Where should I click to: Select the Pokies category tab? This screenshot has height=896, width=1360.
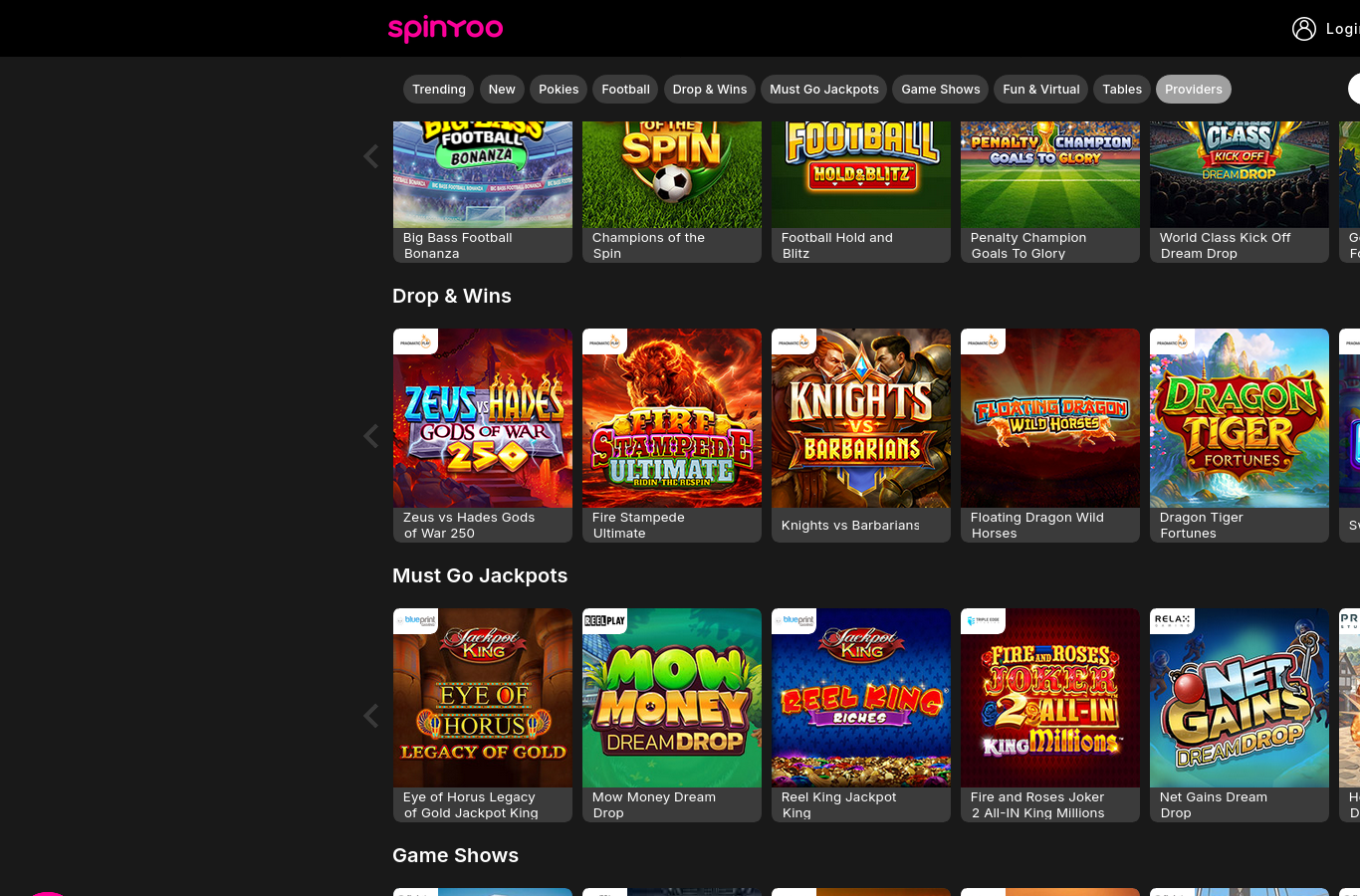tap(559, 90)
